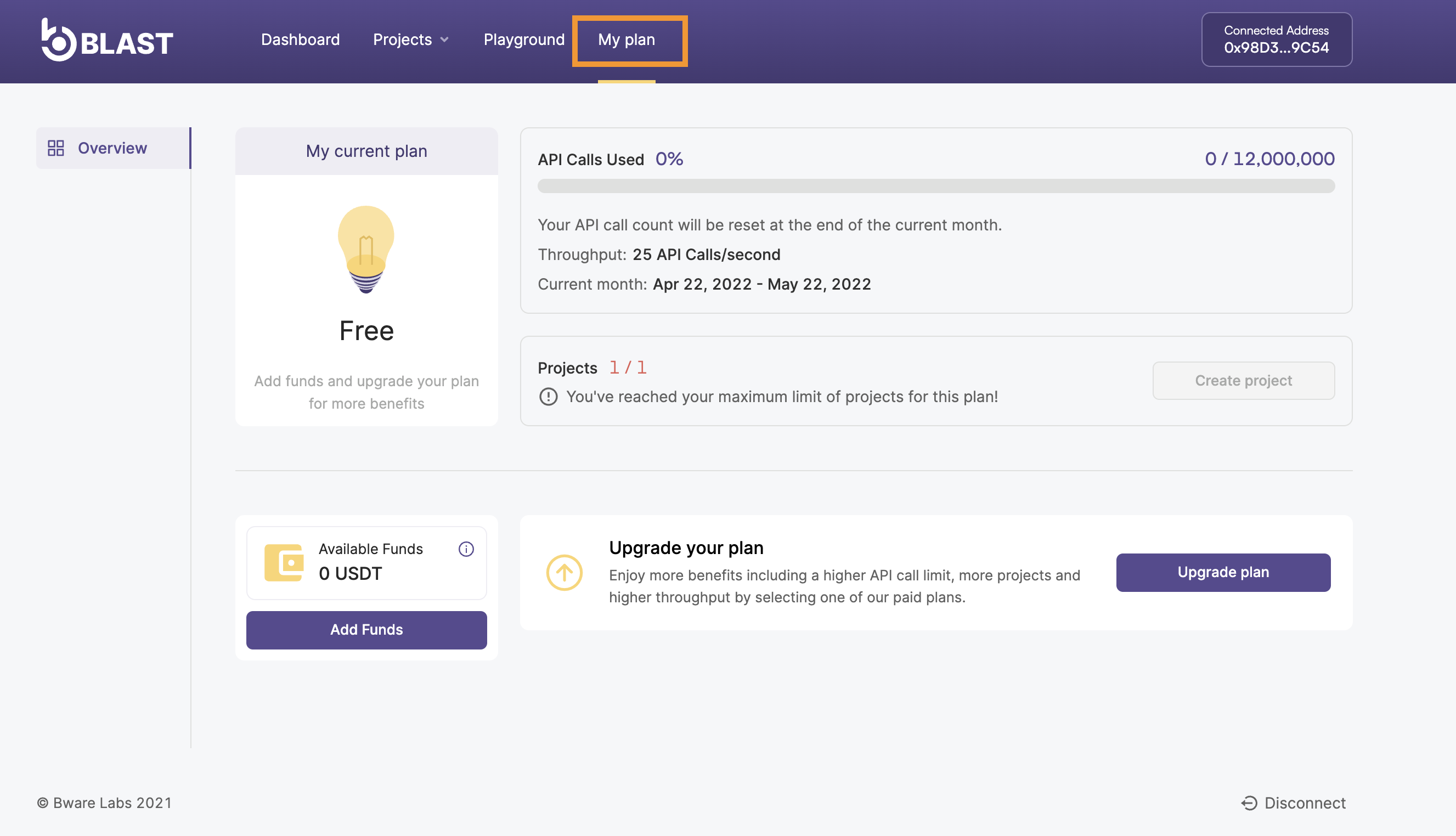Click the project limit warning icon

click(548, 397)
